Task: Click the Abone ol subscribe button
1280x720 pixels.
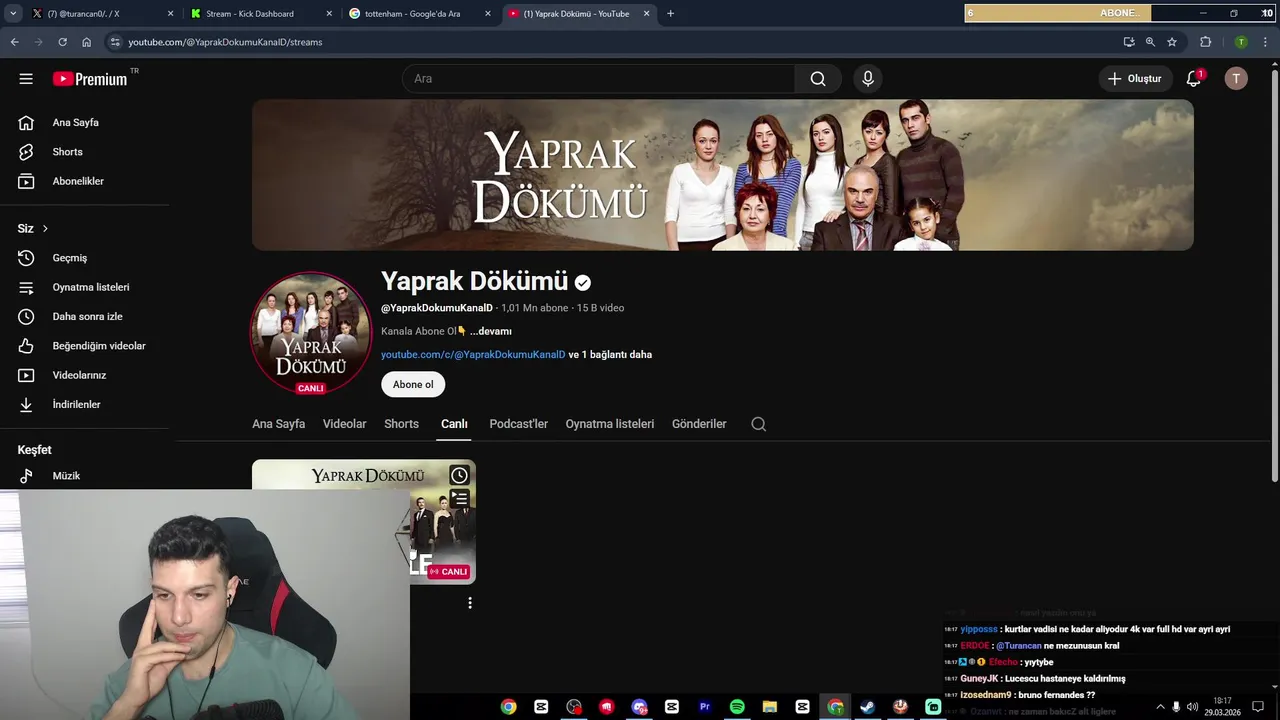Action: coord(413,385)
